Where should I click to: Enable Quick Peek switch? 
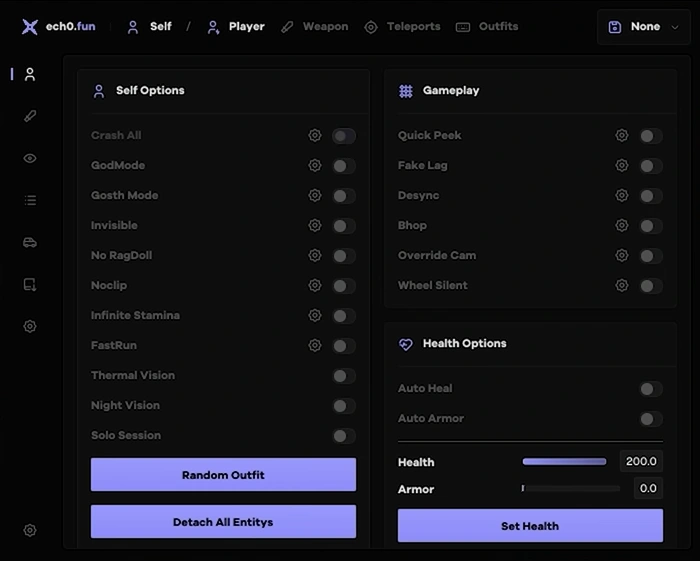(651, 136)
